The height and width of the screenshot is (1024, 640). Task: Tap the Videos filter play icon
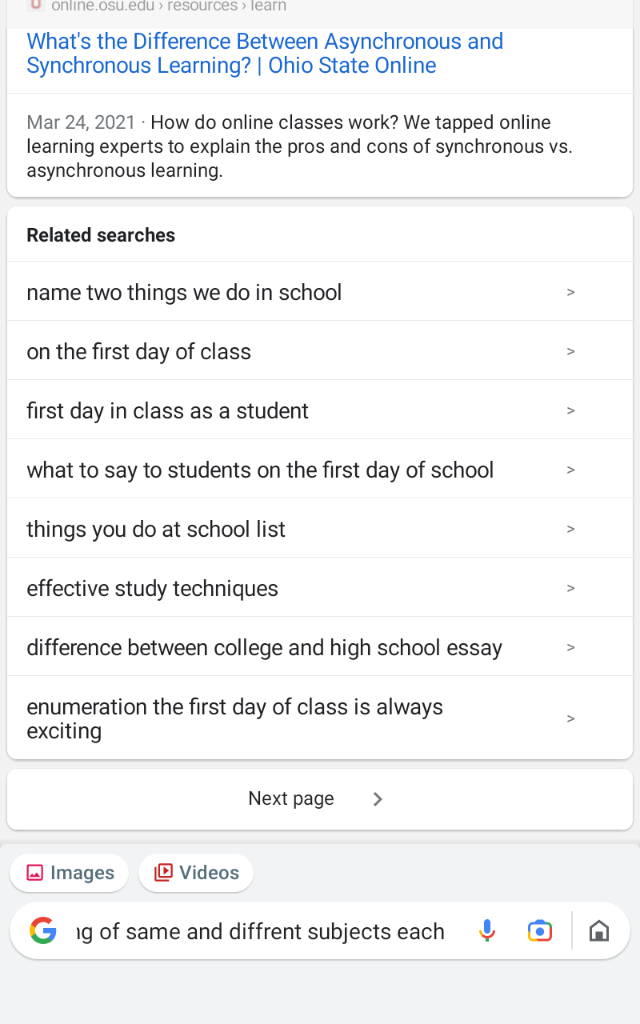click(x=163, y=873)
